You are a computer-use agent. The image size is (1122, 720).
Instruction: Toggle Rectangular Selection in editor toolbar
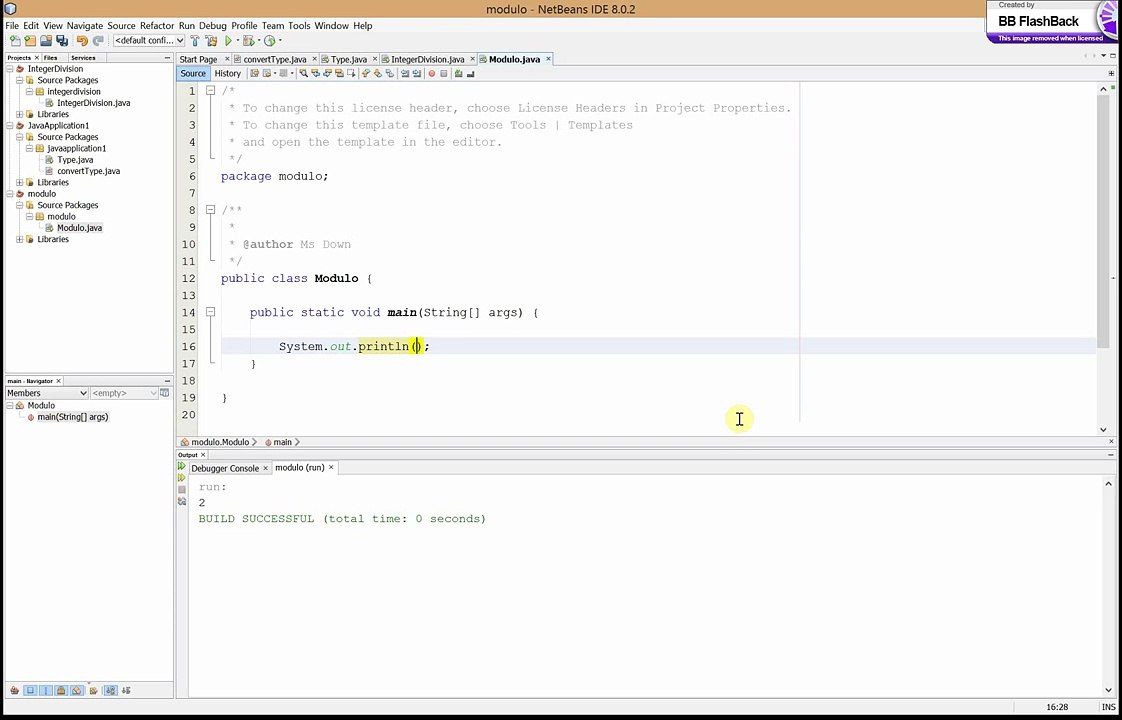tap(351, 73)
